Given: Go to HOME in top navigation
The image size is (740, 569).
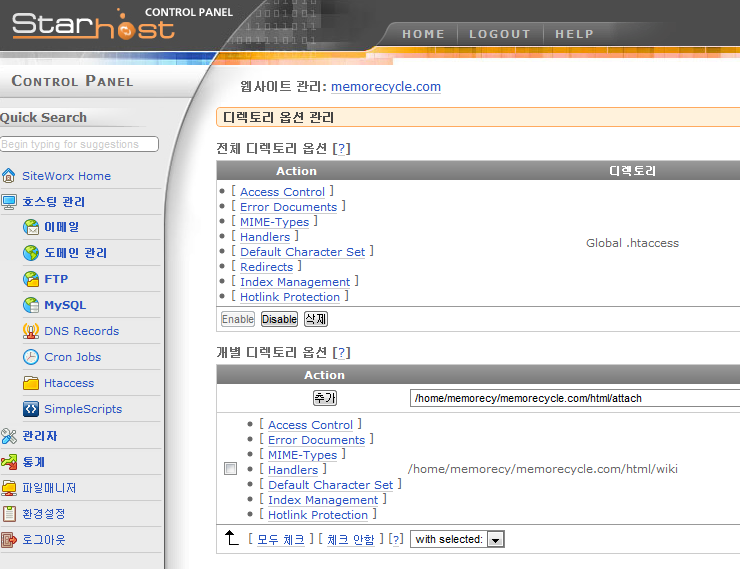Looking at the screenshot, I should (x=423, y=34).
